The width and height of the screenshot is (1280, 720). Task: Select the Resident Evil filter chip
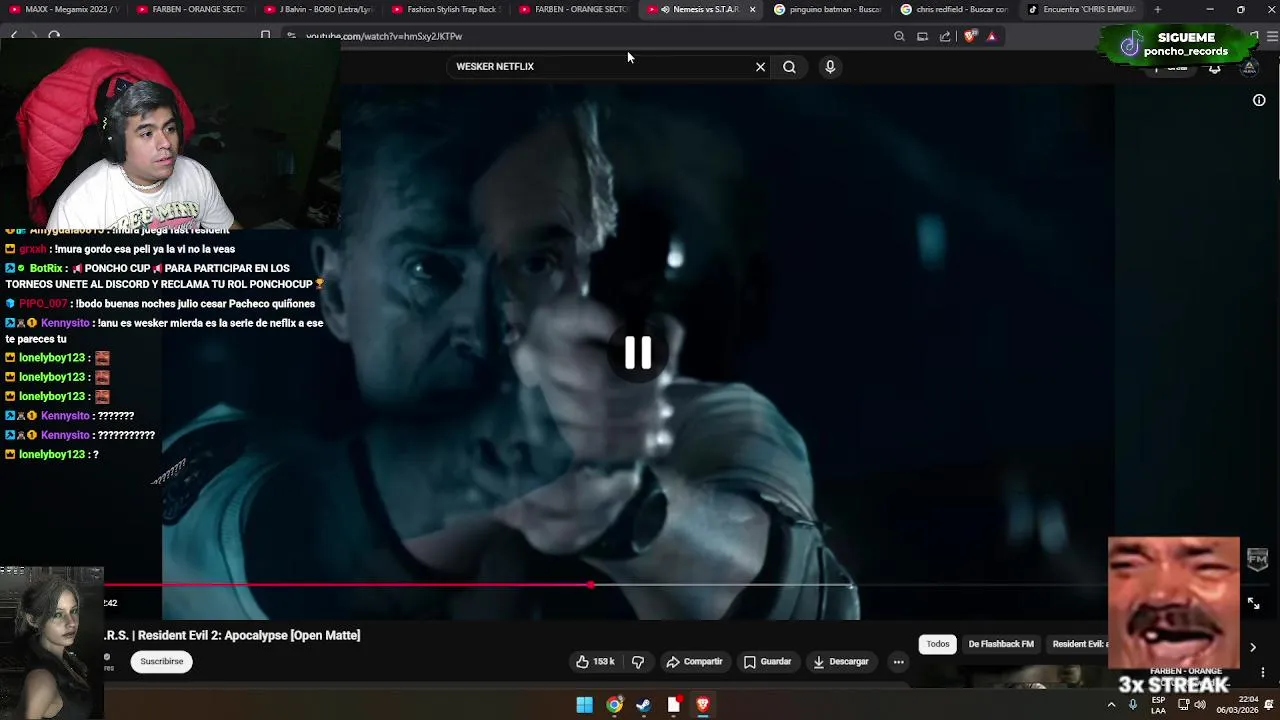pyautogui.click(x=1078, y=644)
